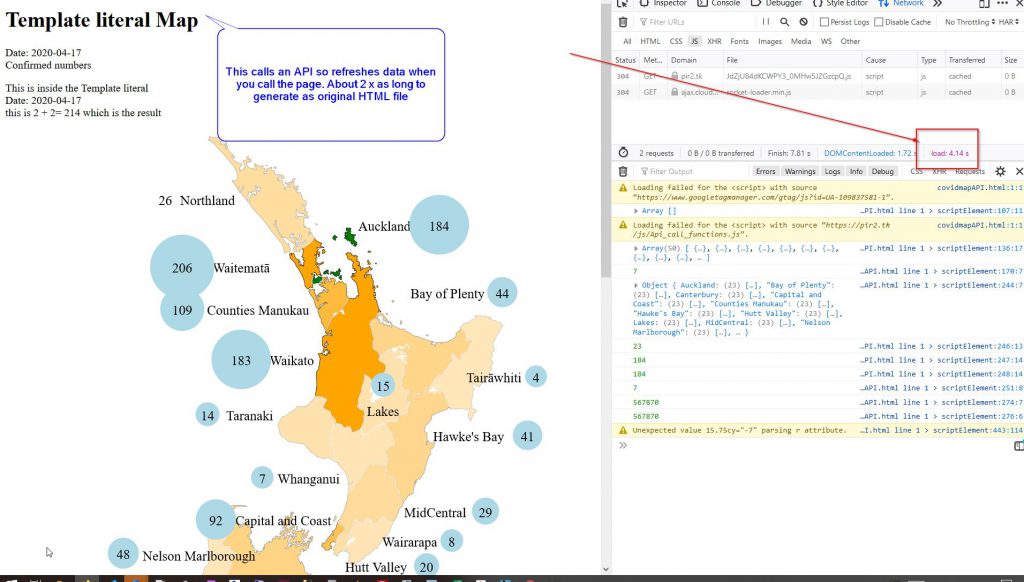
Task: Open console settings gear
Action: click(x=1001, y=172)
